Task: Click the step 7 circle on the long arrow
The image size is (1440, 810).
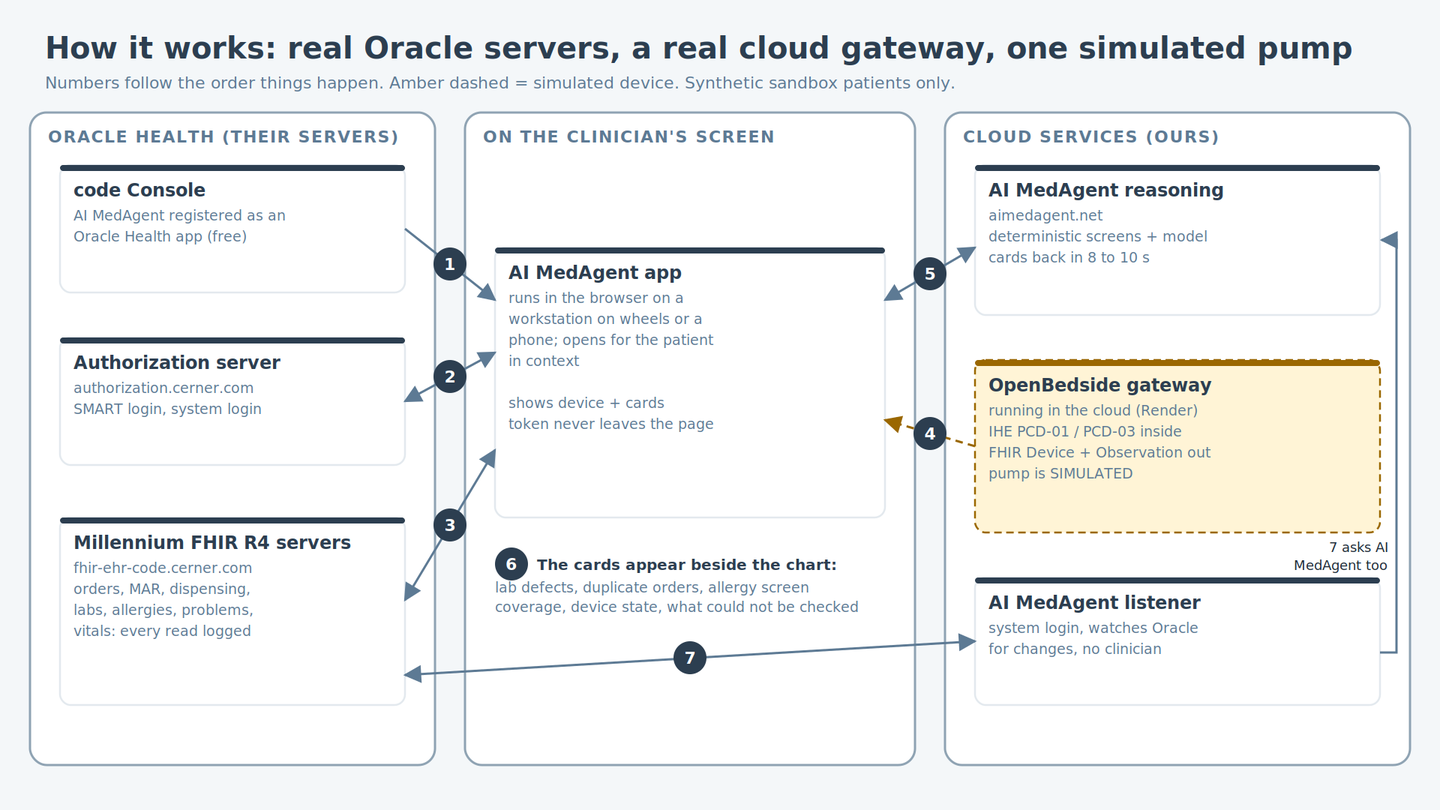Action: (x=690, y=658)
